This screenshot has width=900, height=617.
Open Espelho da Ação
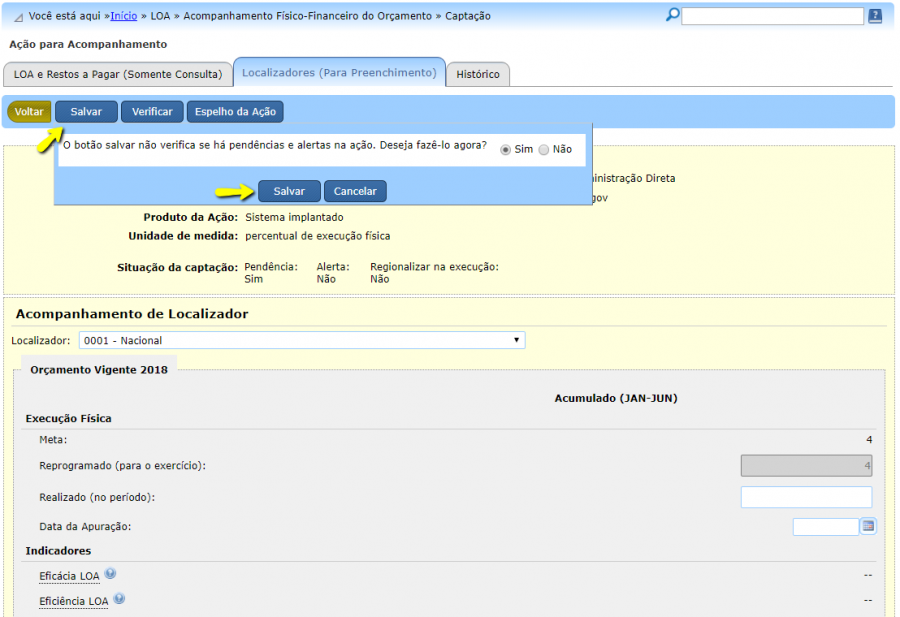click(x=235, y=112)
